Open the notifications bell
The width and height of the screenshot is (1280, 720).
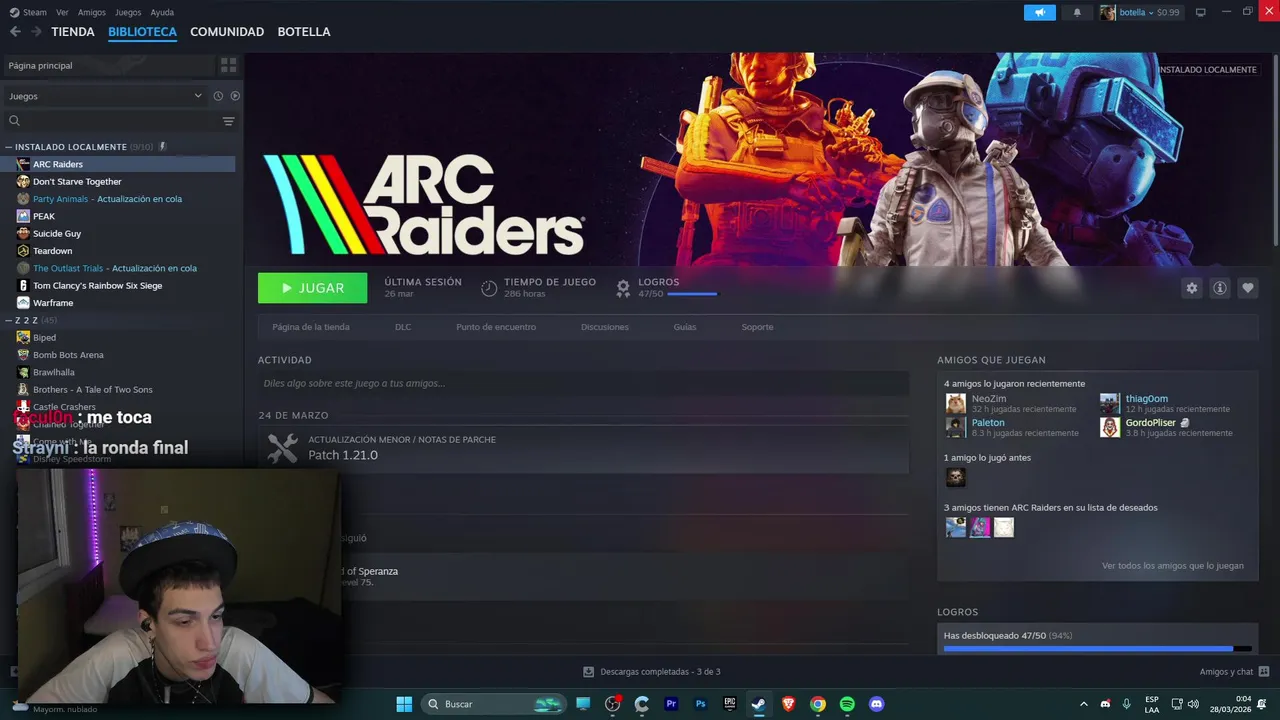1077,12
